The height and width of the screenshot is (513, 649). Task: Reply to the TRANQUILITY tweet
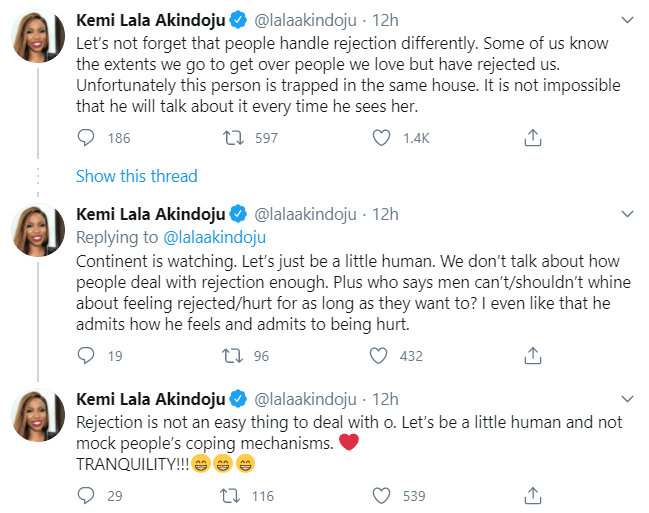coord(86,494)
